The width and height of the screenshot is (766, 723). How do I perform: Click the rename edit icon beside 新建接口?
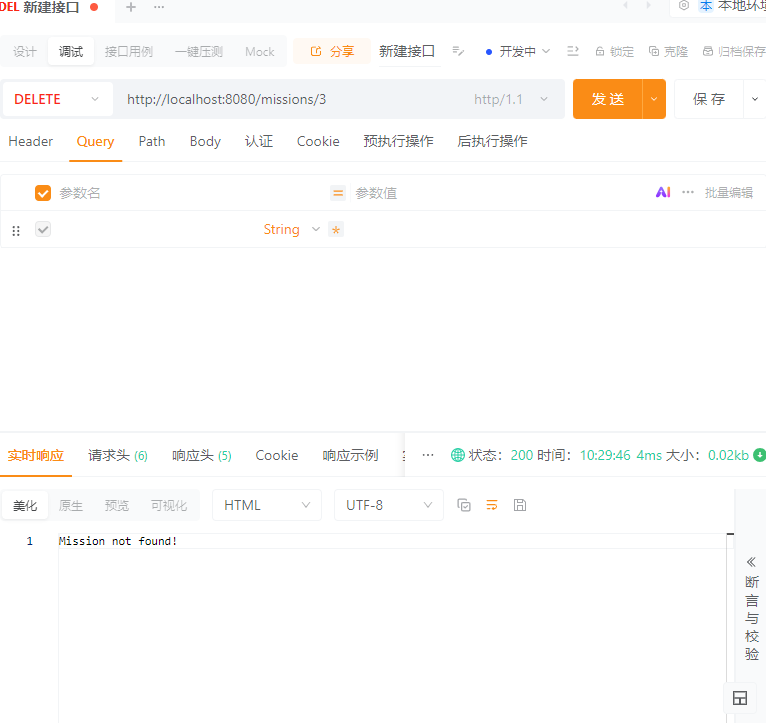[458, 51]
